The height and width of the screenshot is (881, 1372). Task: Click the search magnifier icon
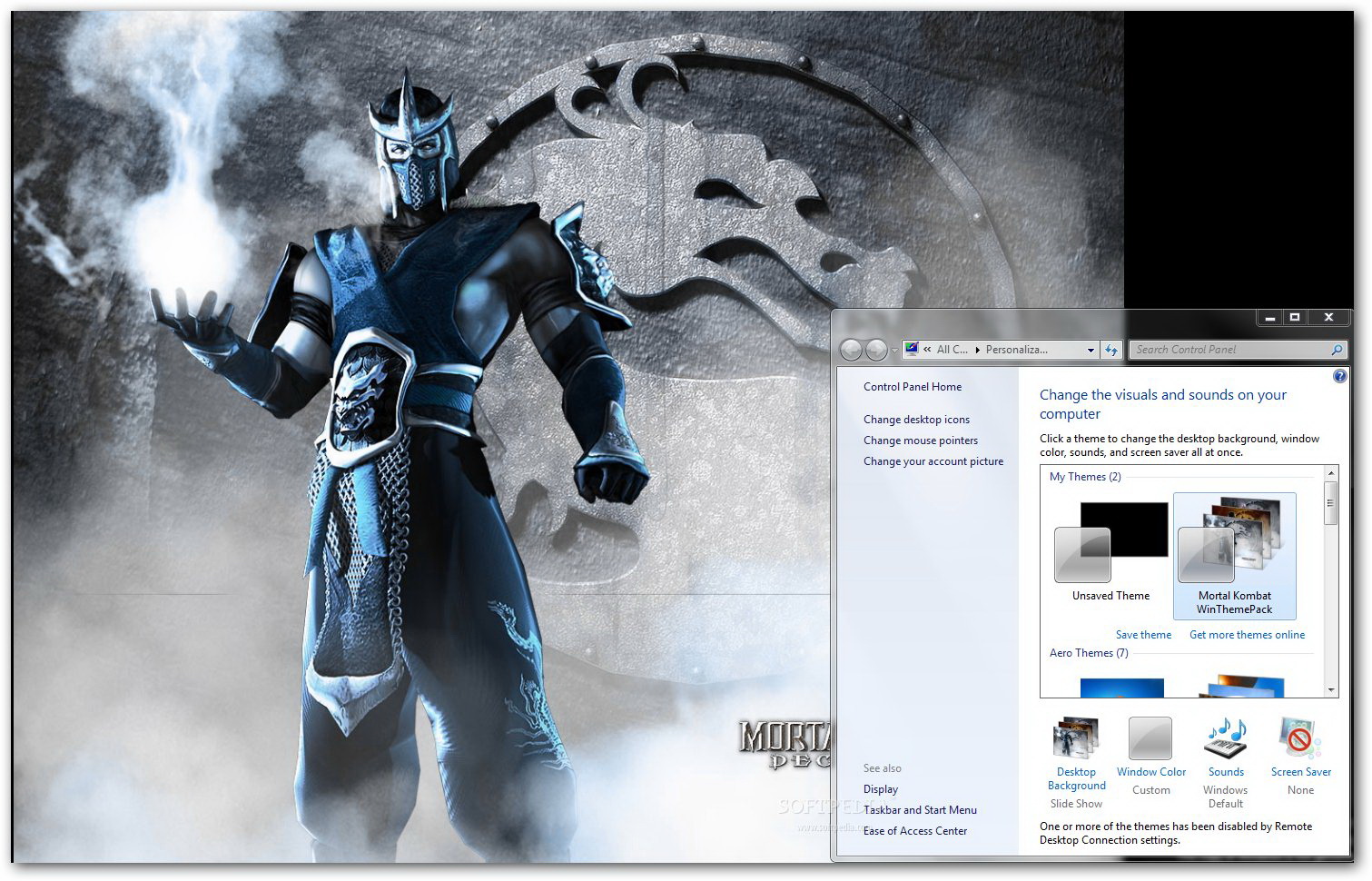(x=1337, y=350)
